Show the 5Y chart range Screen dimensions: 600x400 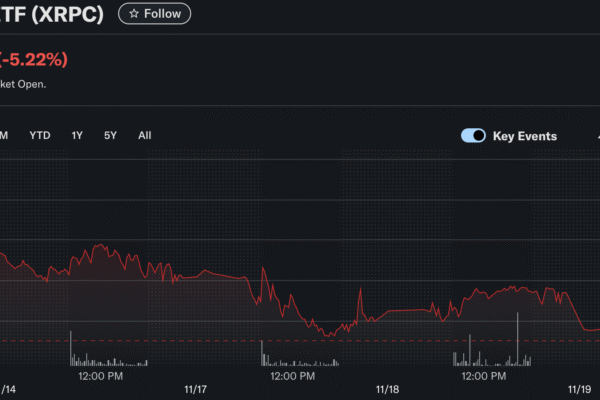coord(110,136)
